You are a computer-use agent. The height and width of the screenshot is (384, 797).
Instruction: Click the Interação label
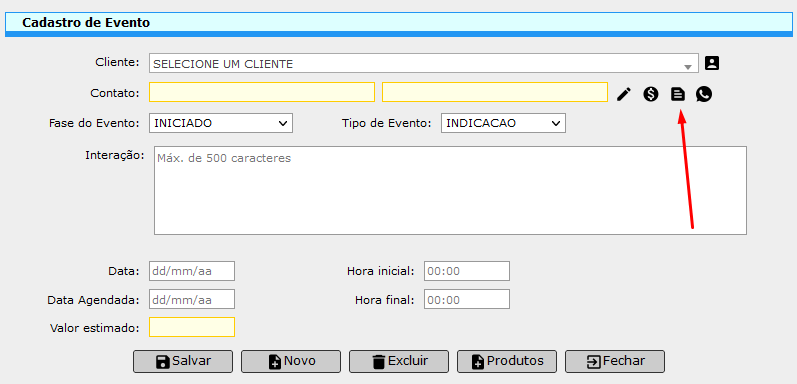click(115, 155)
